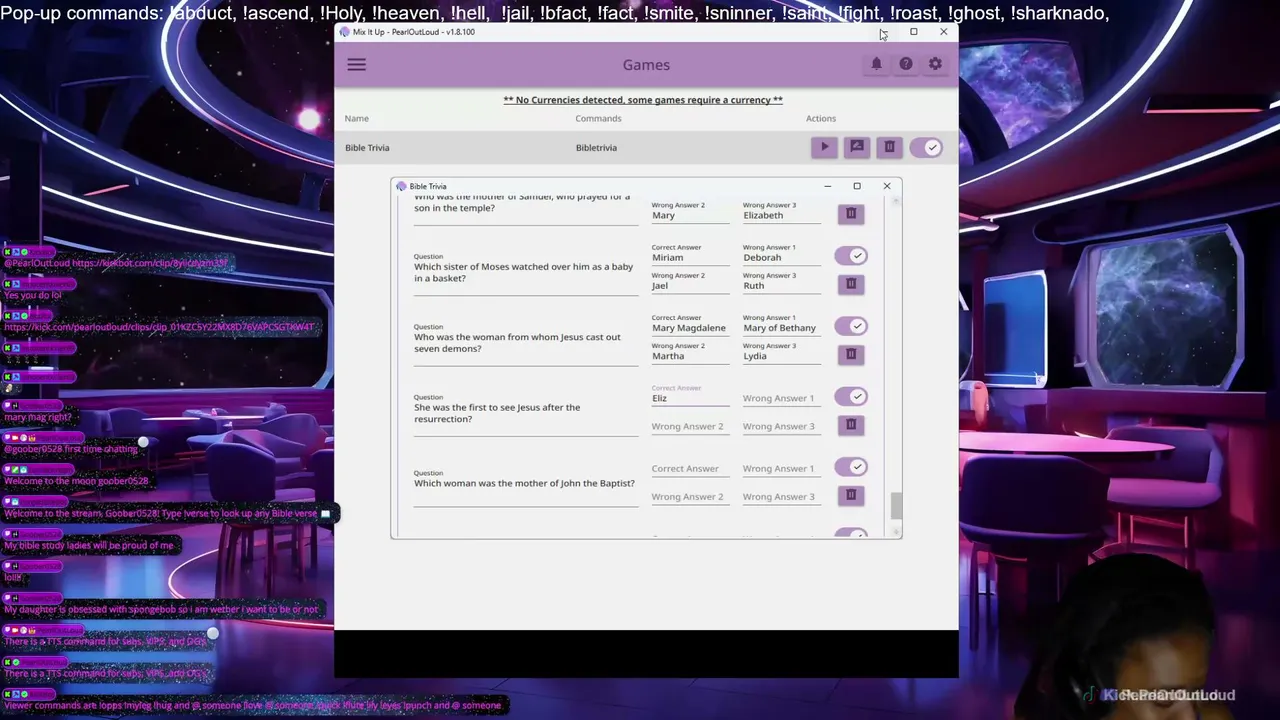
Task: Click Wrong Answer 1 for resurrection question
Action: 781,398
